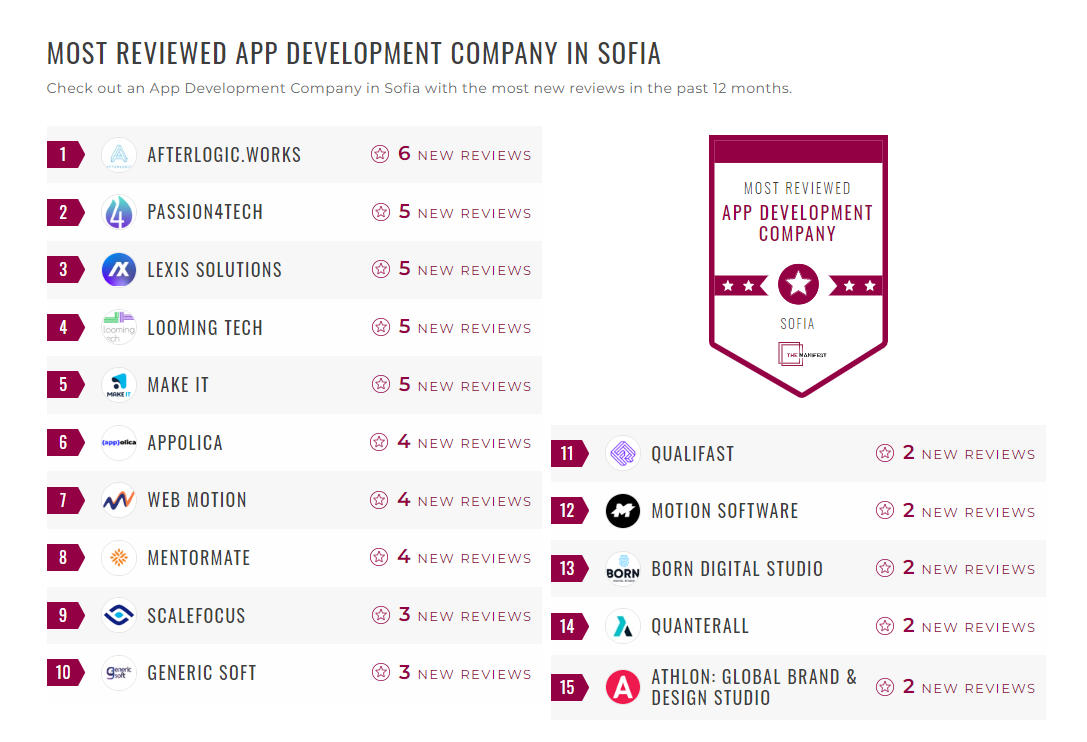This screenshot has height=742, width=1087.
Task: Click the Qualifast purple logo icon
Action: [623, 453]
